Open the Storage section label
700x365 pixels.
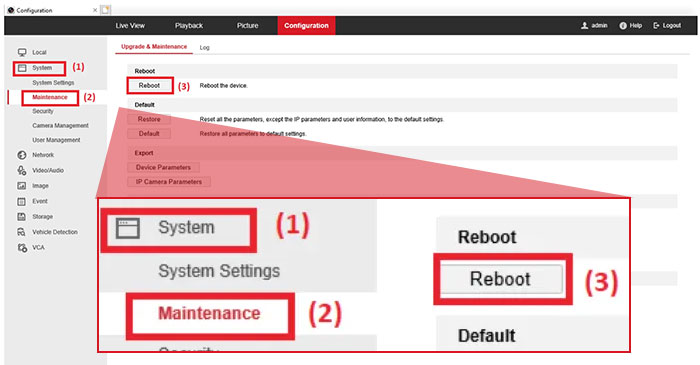[x=42, y=216]
